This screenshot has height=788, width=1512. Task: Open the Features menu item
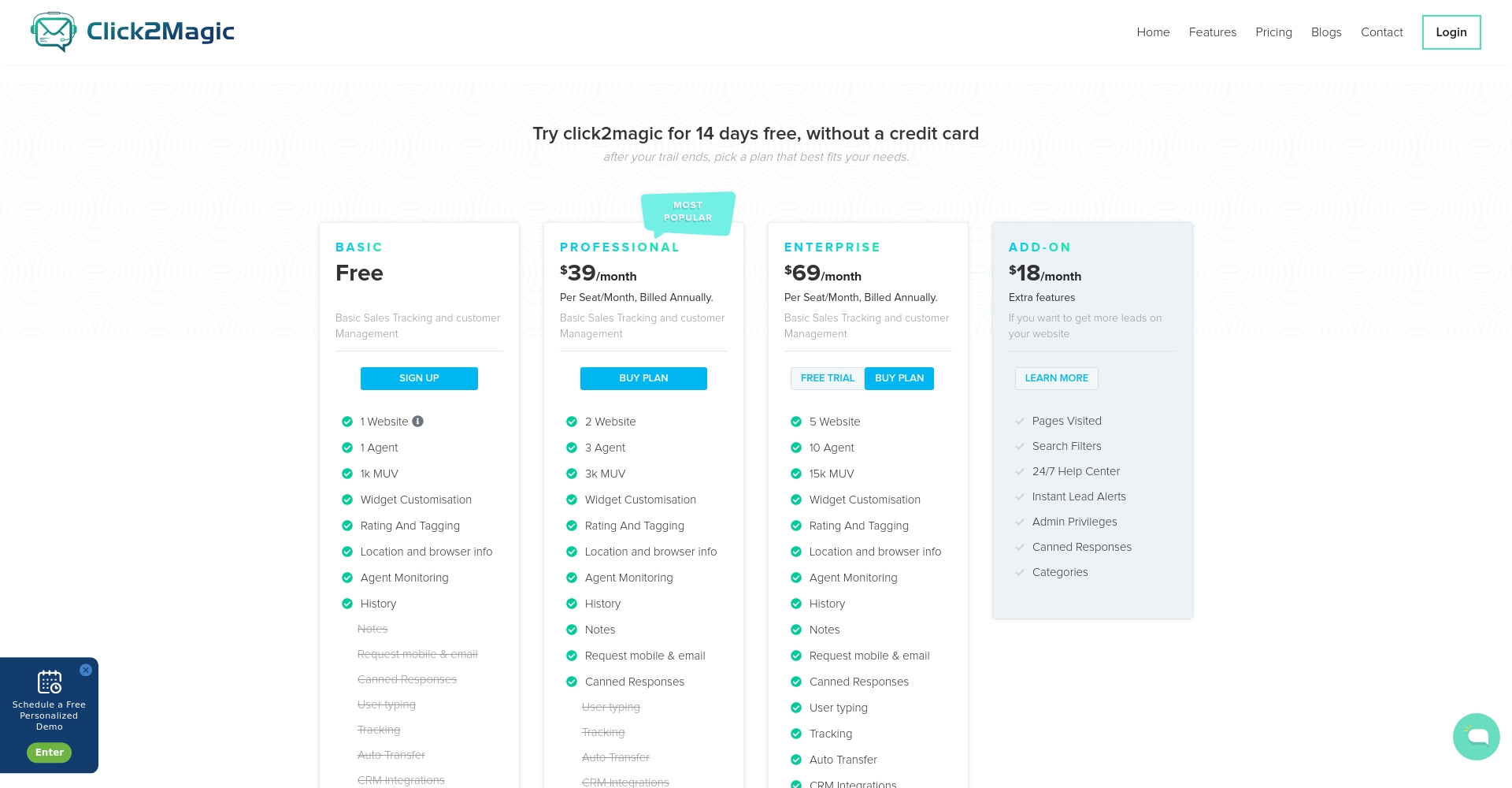[1212, 32]
